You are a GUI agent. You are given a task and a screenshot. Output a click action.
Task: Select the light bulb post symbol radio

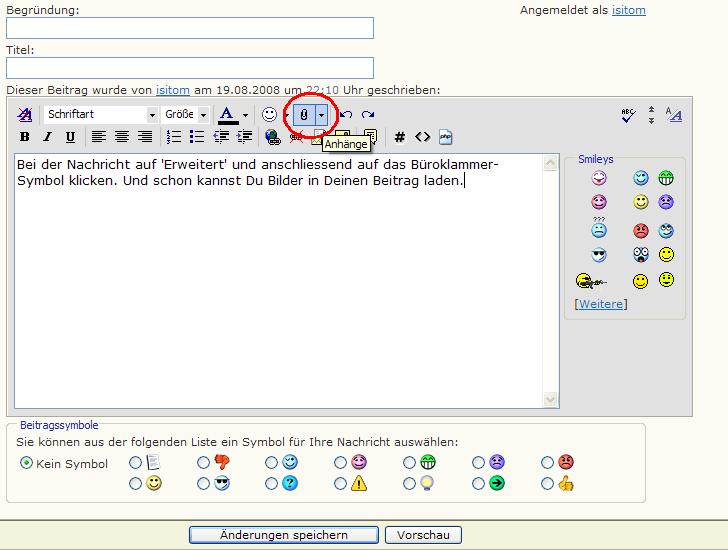click(x=409, y=484)
